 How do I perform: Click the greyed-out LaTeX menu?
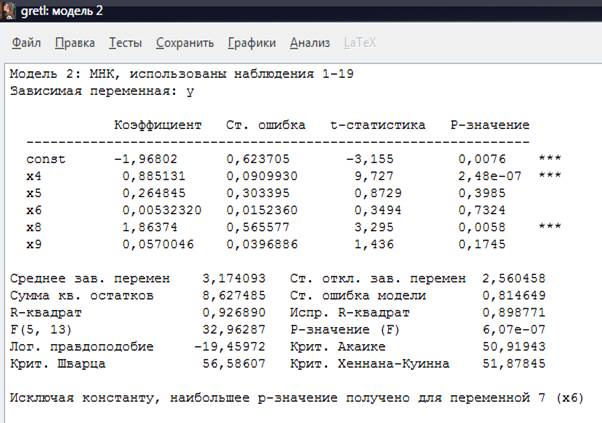point(360,43)
